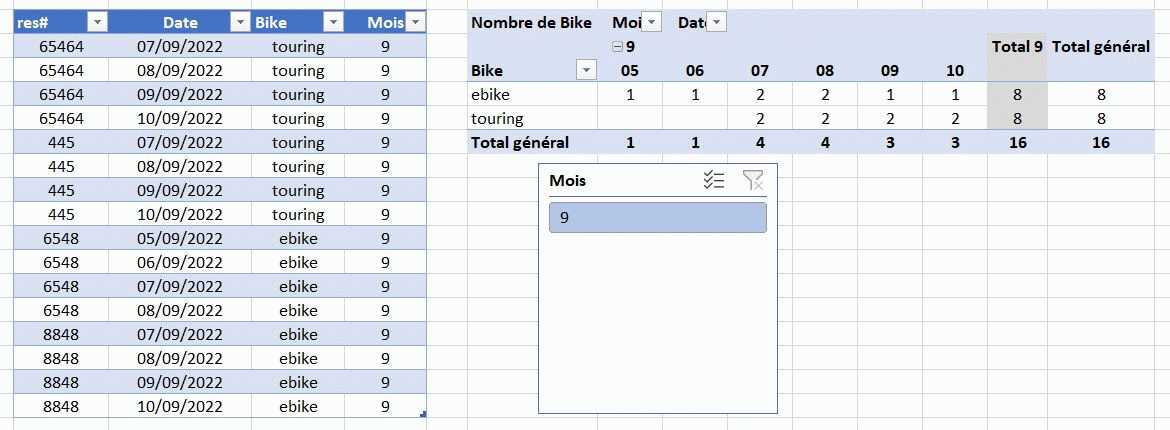This screenshot has width=1170, height=430.
Task: Clear the Mois slicer filter
Action: click(753, 180)
